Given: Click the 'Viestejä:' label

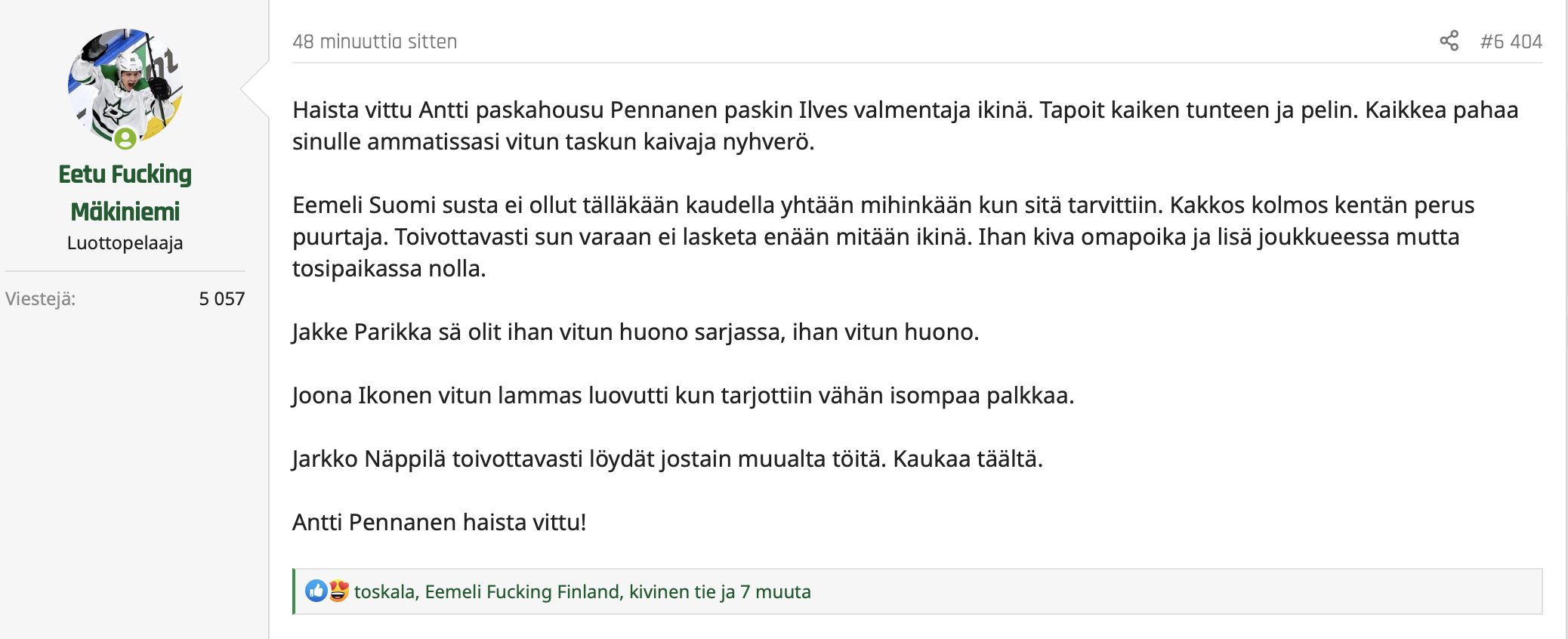Looking at the screenshot, I should point(41,299).
